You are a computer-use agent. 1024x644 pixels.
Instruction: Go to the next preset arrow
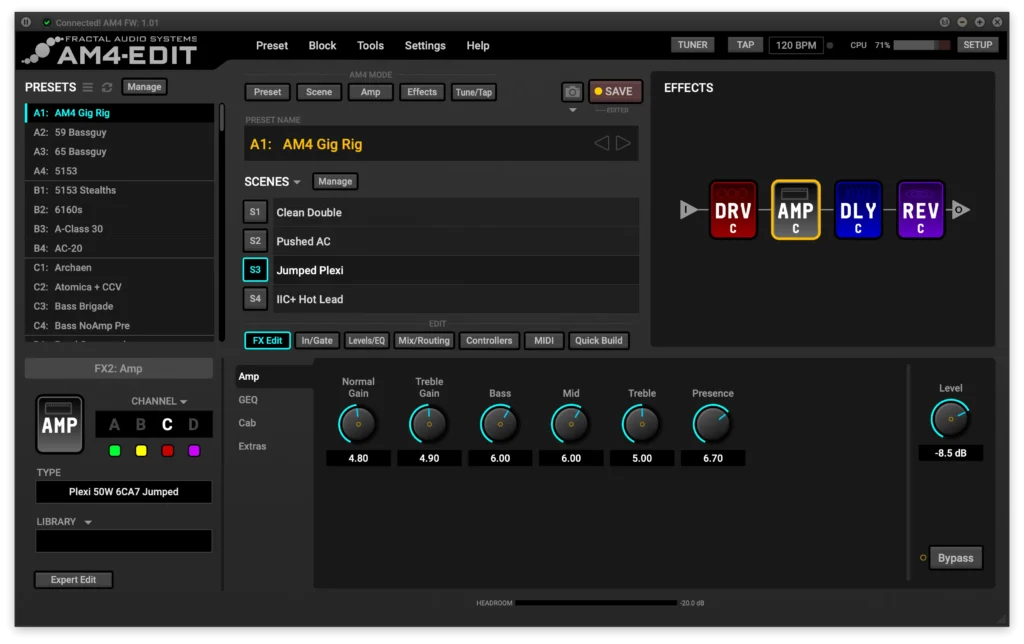click(x=624, y=144)
